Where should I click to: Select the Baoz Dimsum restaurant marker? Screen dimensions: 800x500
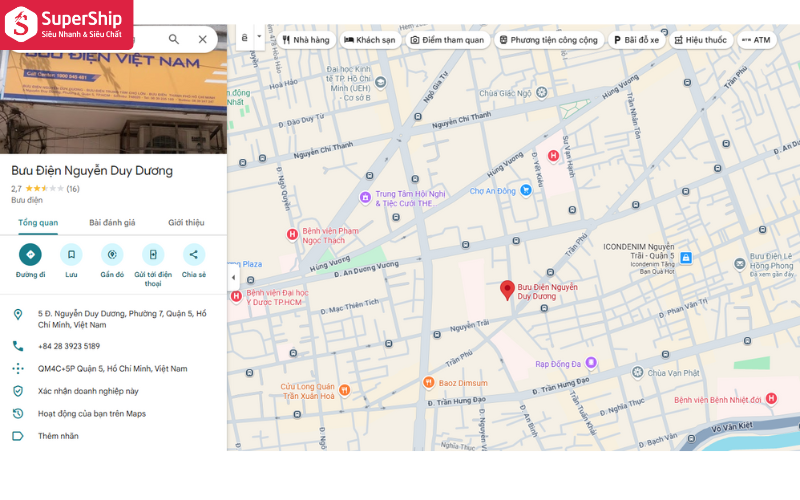click(429, 382)
